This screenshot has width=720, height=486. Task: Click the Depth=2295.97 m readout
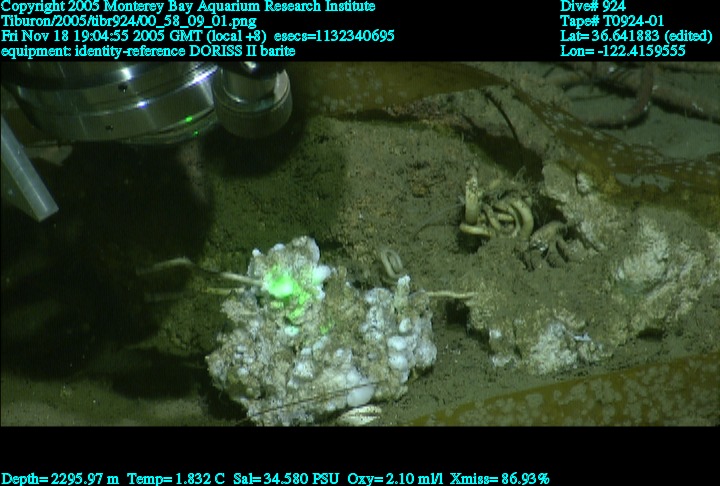(60, 479)
